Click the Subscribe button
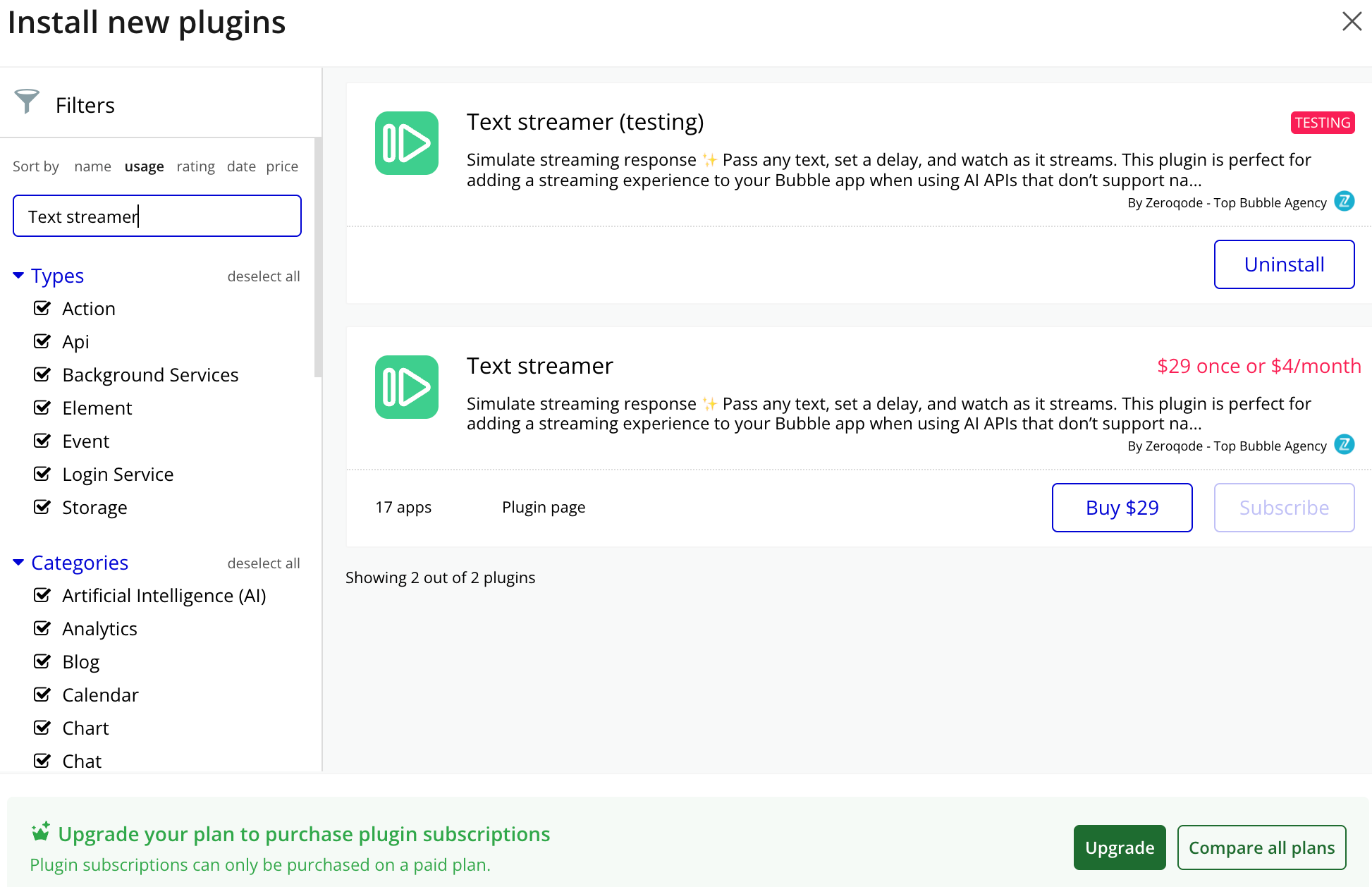The image size is (1372, 887). pos(1284,508)
